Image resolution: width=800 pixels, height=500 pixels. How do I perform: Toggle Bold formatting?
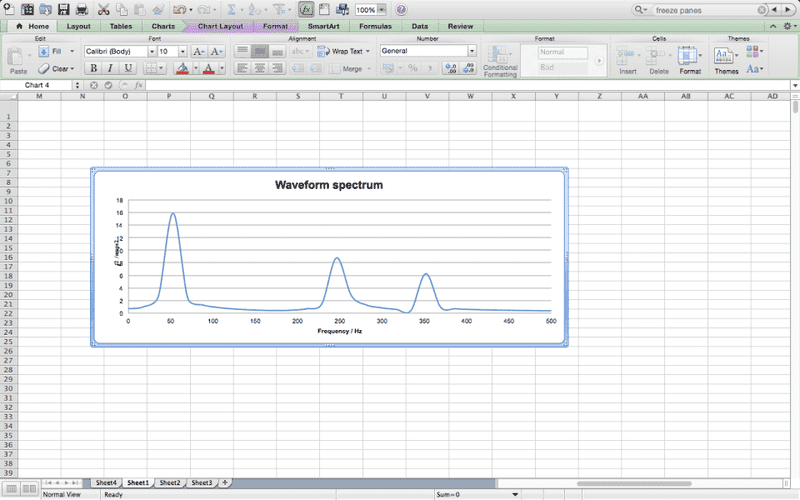pos(93,69)
